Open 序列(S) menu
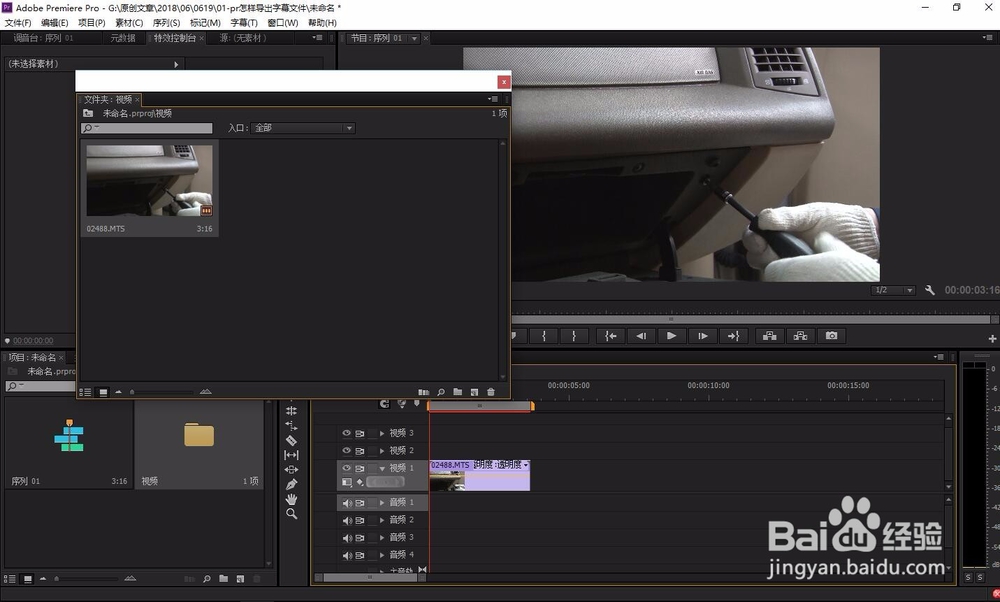This screenshot has width=1000, height=602. (x=166, y=22)
